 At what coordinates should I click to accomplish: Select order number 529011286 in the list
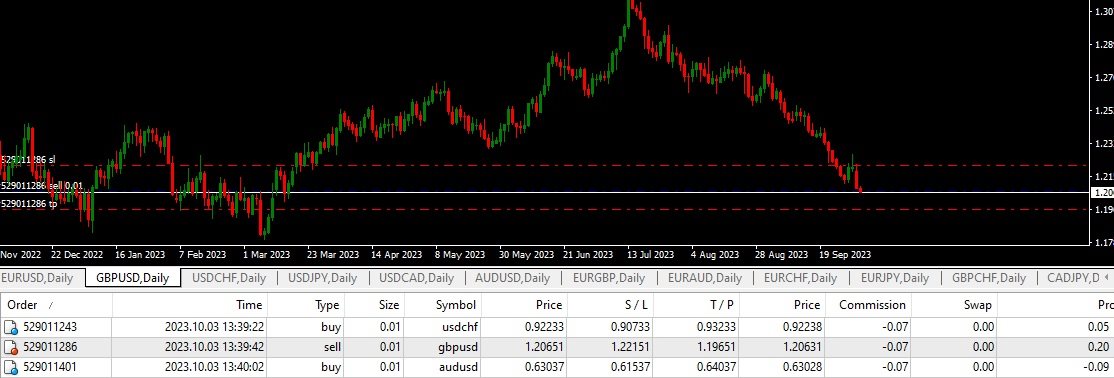click(x=51, y=347)
